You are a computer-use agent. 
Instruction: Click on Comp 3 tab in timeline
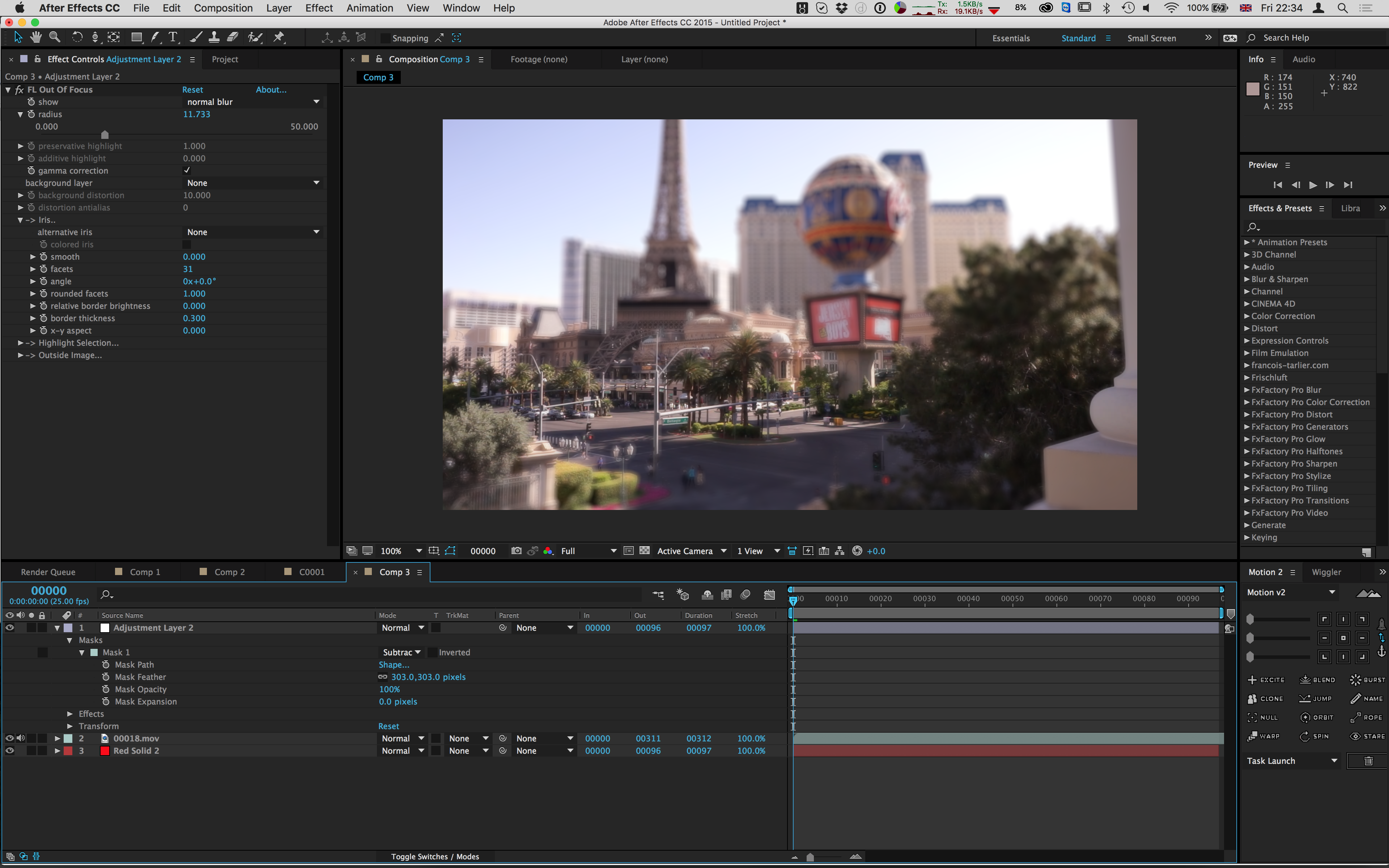coord(394,571)
